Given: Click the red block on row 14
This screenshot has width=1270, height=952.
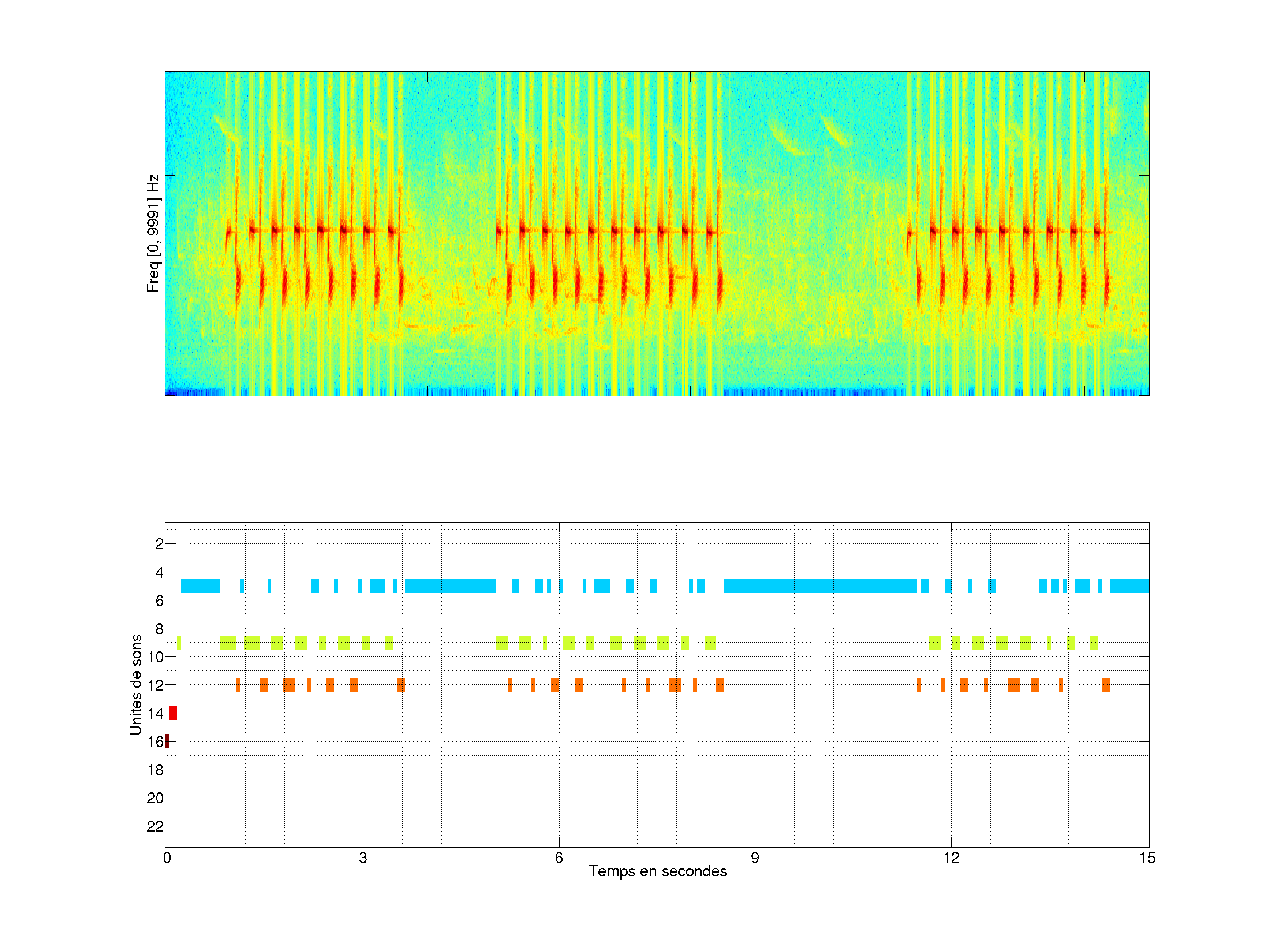Looking at the screenshot, I should [173, 713].
